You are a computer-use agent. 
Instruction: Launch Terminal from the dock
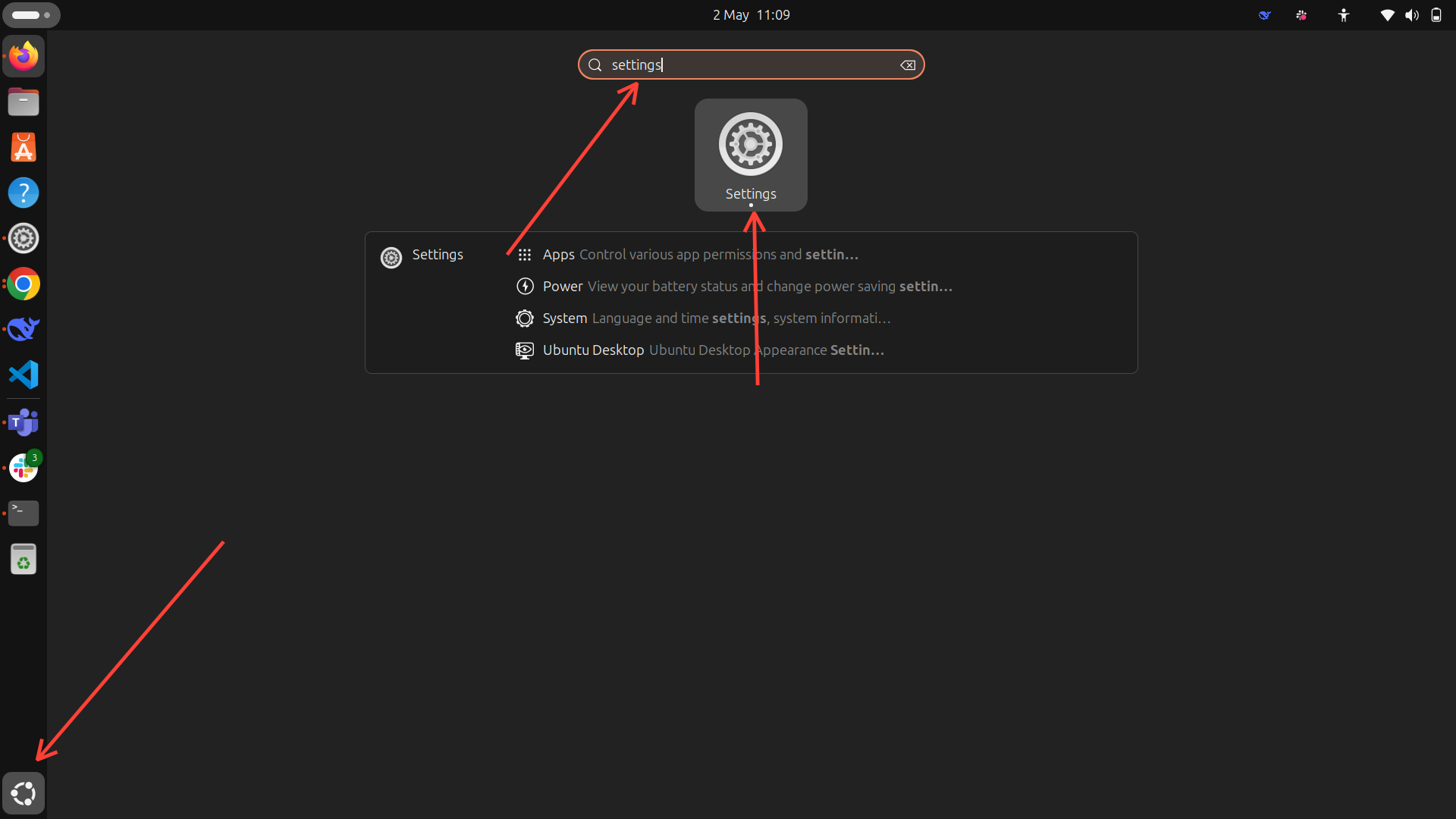click(x=24, y=513)
